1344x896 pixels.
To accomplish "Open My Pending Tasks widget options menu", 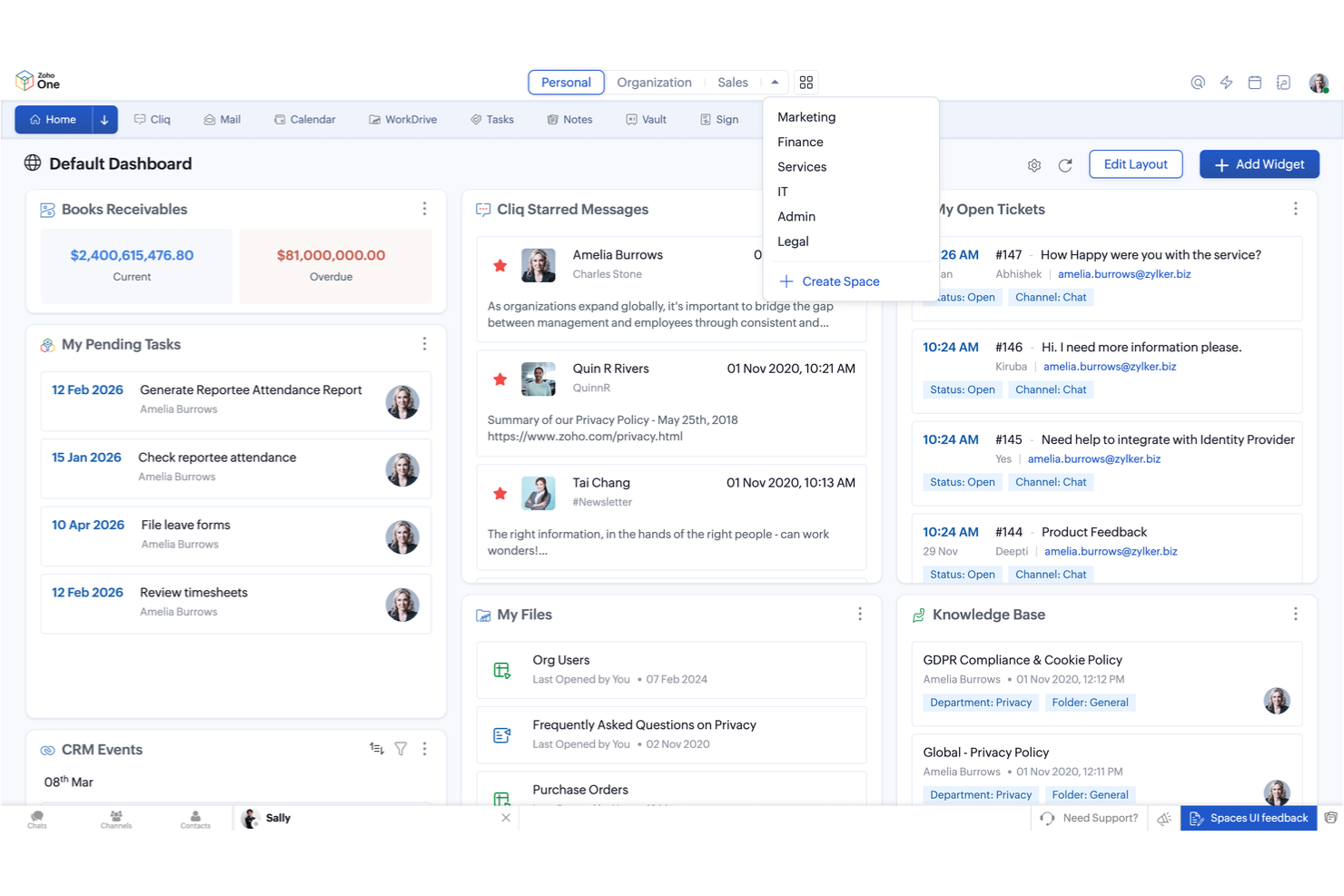I will click(x=424, y=344).
